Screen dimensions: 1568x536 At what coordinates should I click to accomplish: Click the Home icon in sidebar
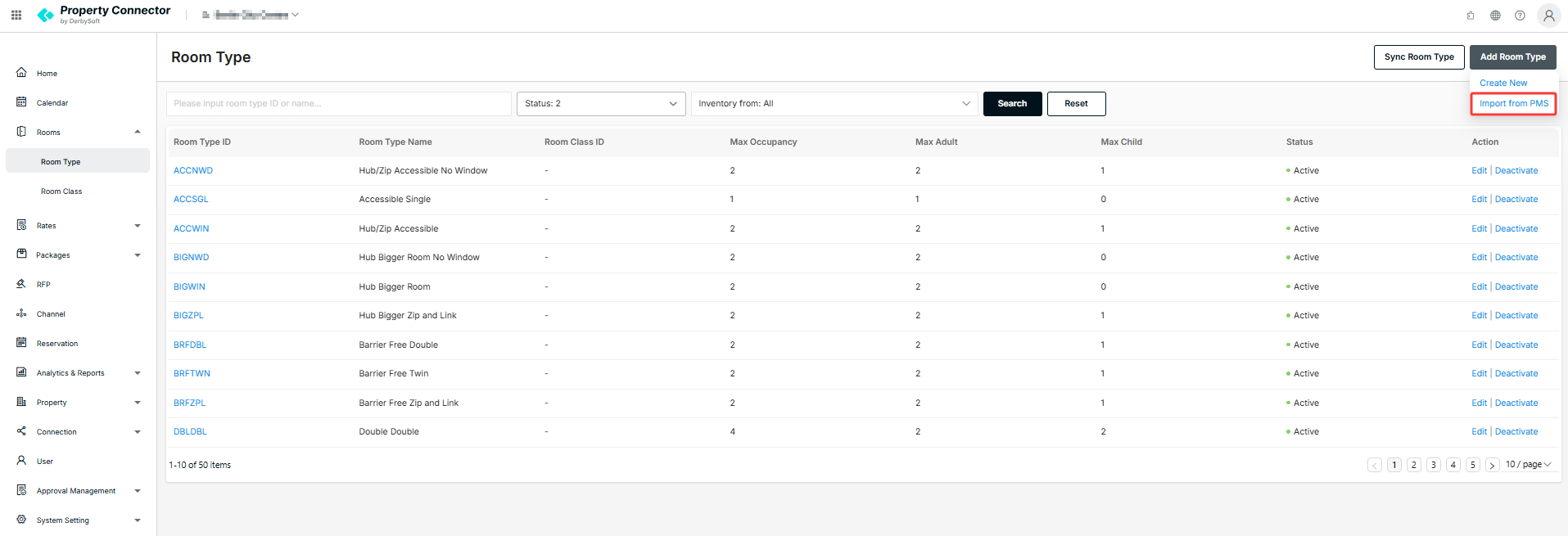21,73
